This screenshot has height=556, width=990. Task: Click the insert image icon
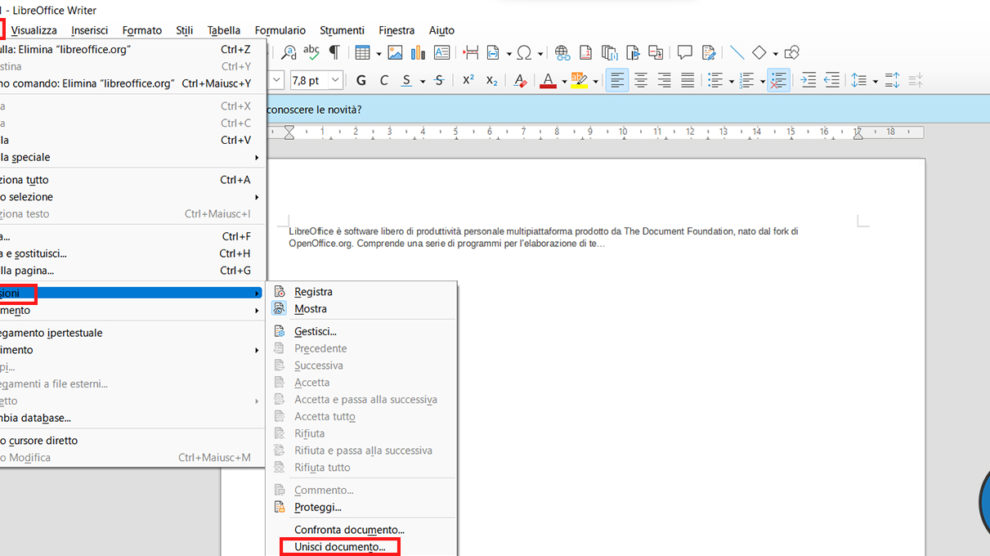coord(395,53)
